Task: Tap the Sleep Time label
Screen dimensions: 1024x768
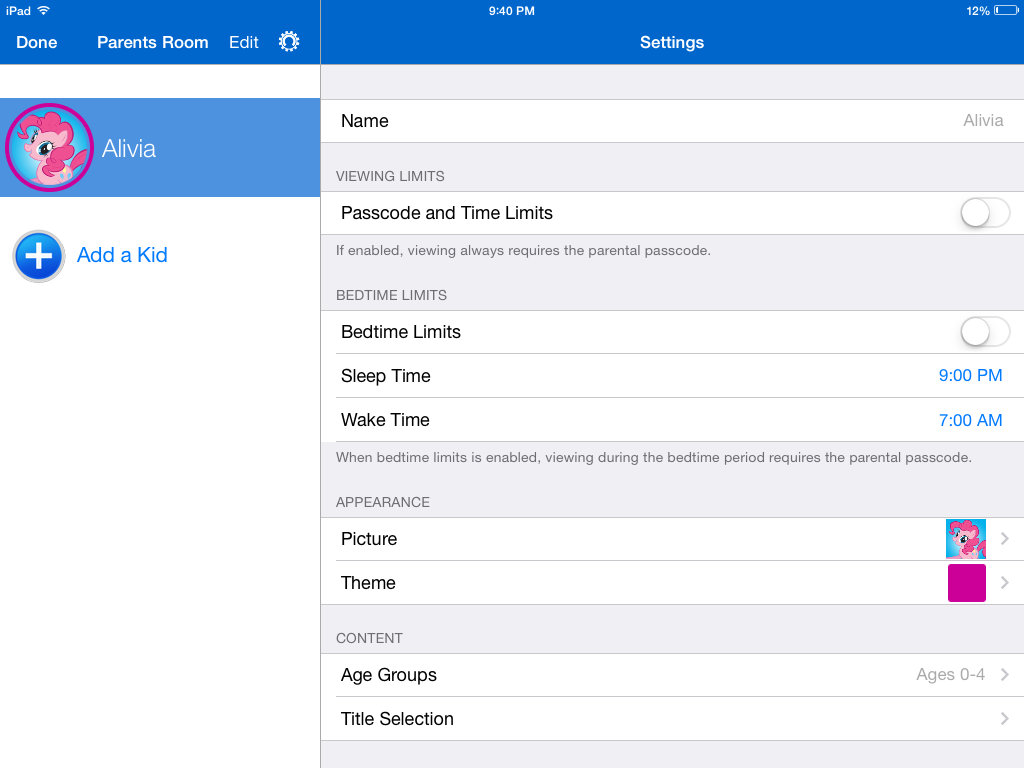Action: 385,376
